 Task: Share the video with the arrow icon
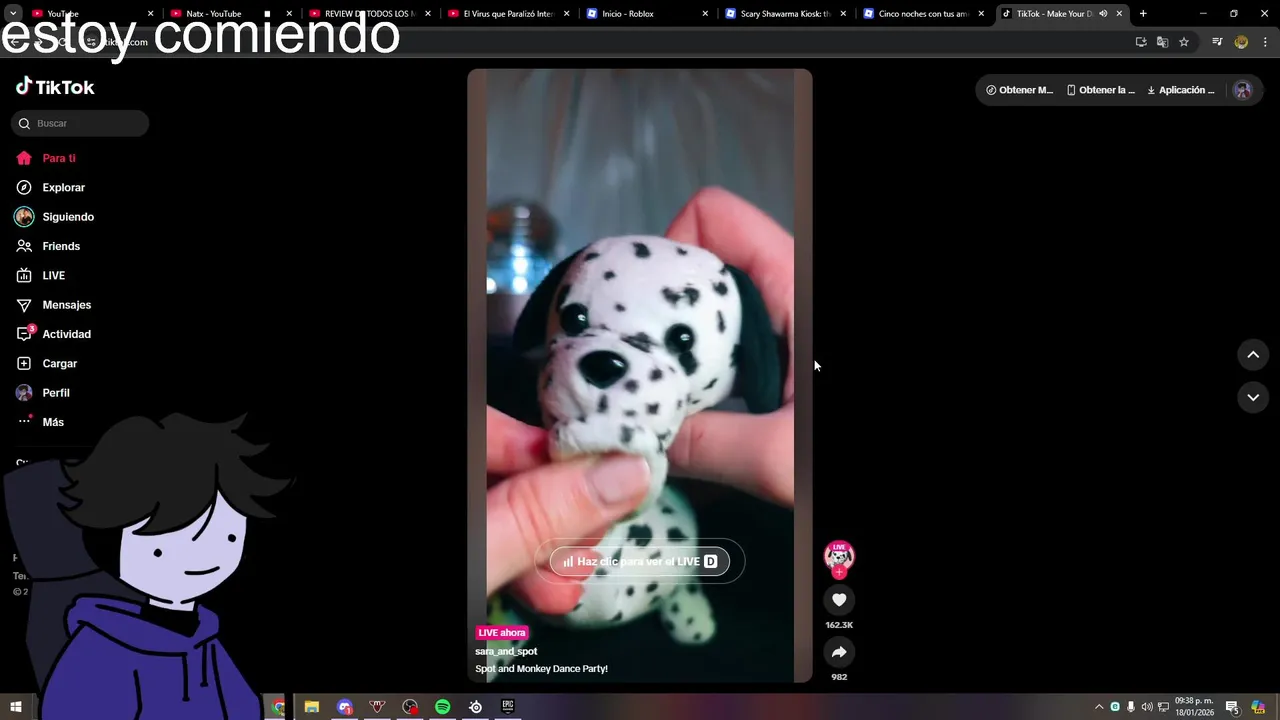[839, 652]
